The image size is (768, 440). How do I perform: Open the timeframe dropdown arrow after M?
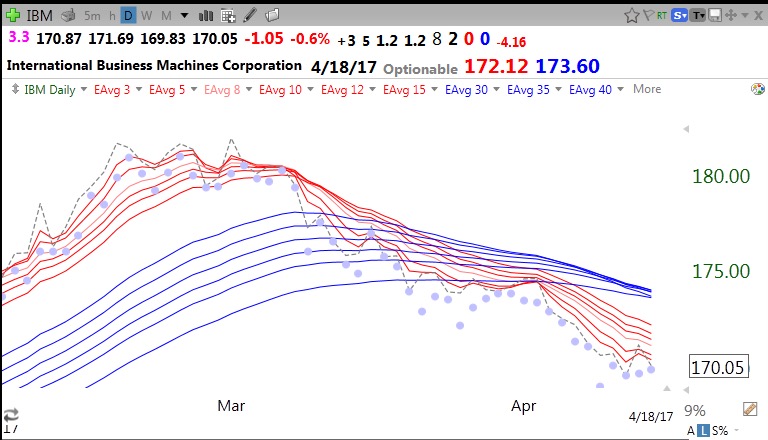pos(184,16)
